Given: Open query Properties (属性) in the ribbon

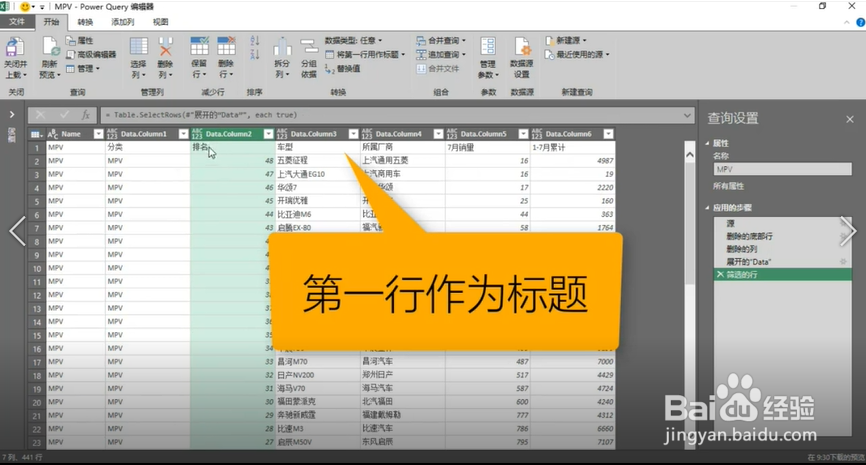Looking at the screenshot, I should point(80,40).
